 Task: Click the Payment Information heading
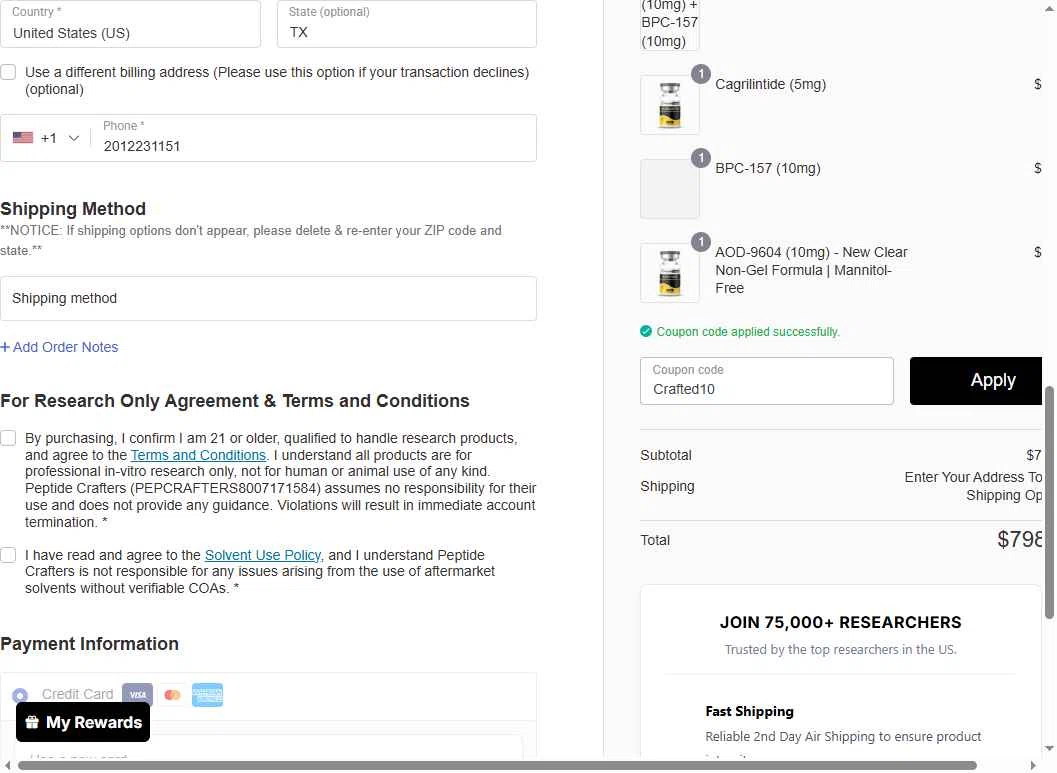tap(90, 644)
